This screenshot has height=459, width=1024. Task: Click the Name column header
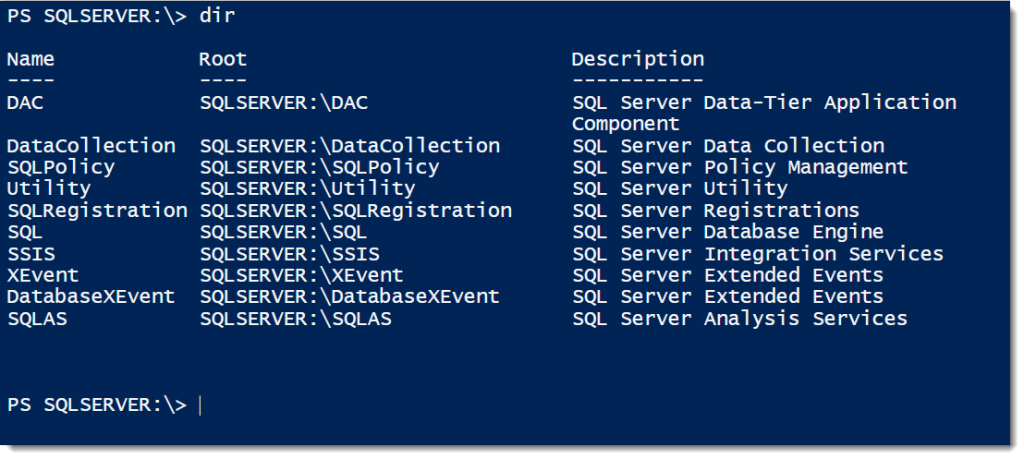click(x=31, y=59)
